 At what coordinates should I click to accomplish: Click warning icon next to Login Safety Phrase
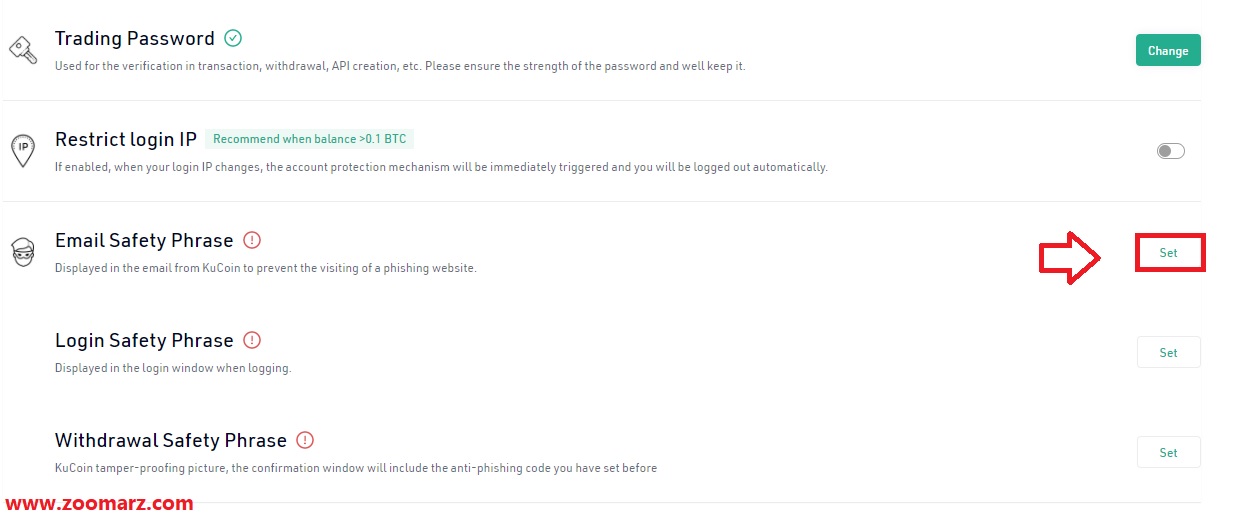pos(252,340)
